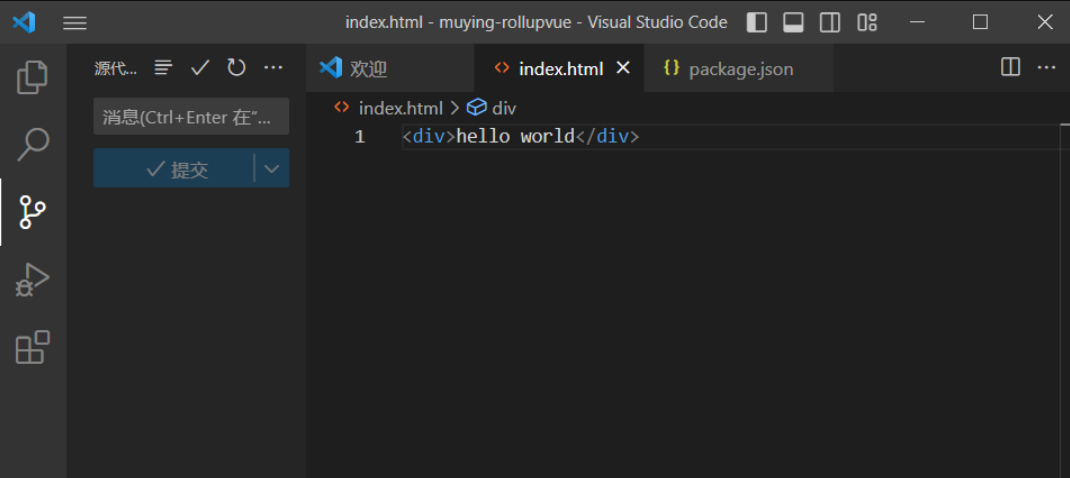Toggle the bottom panel layout button
The height and width of the screenshot is (478, 1070).
(793, 22)
